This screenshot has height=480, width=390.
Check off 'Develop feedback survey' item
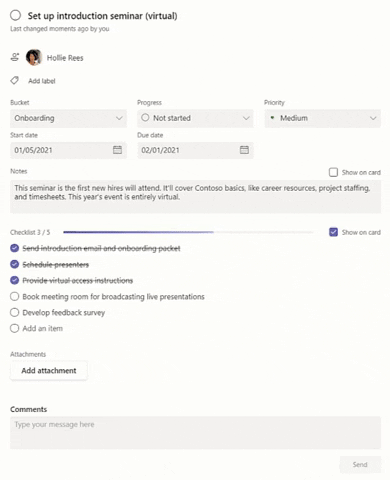14,313
